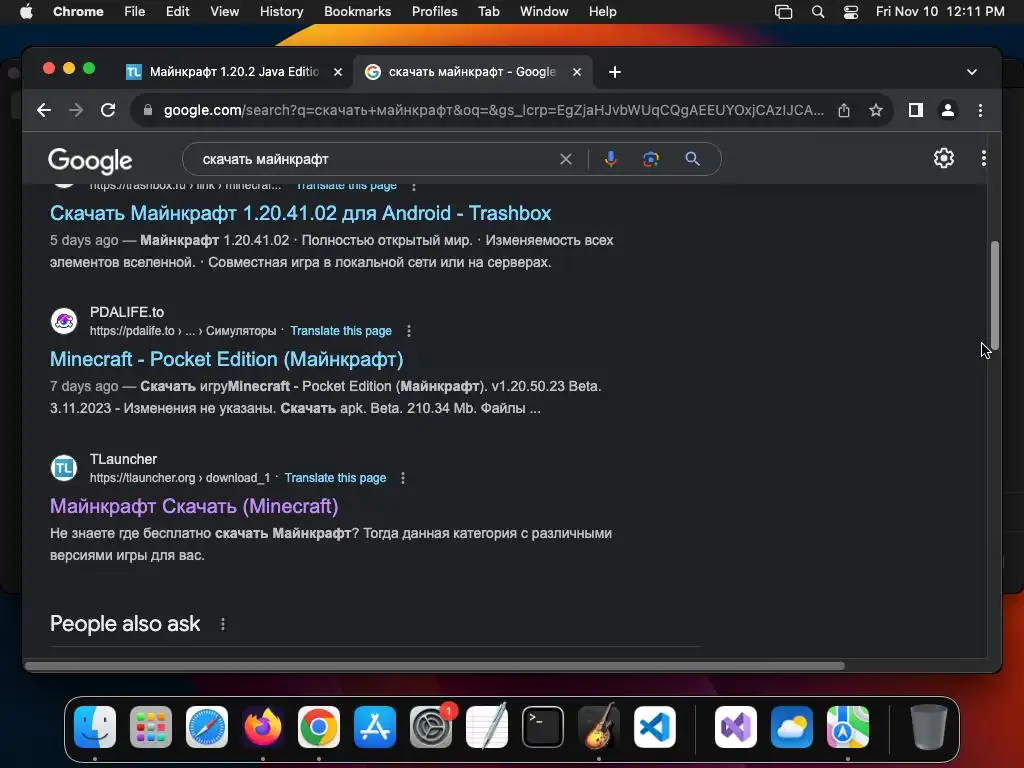Click the PDALIFE.to site favicon
The width and height of the screenshot is (1024, 768).
64,321
